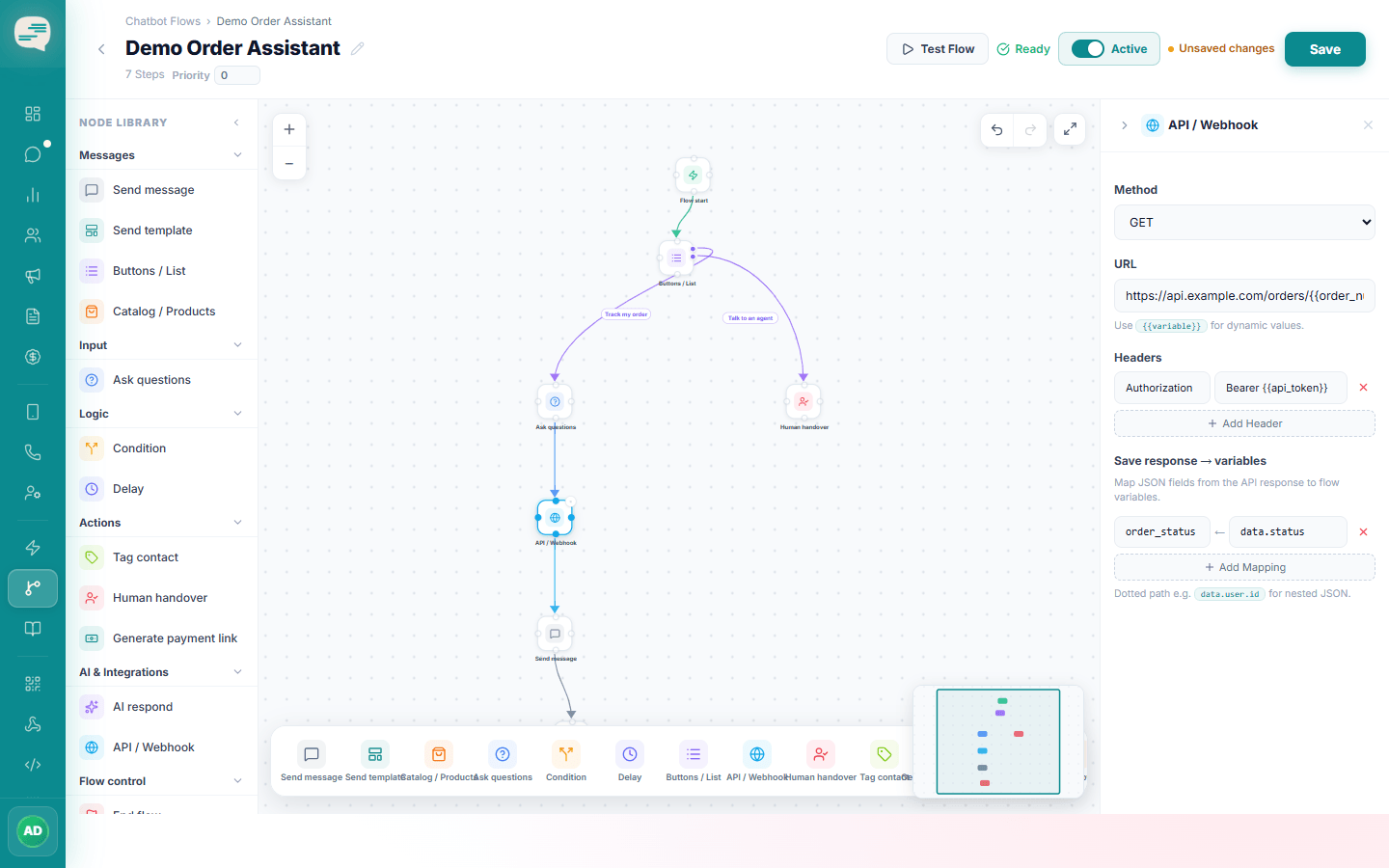The height and width of the screenshot is (868, 1389).
Task: Click the Test Flow button
Action: click(938, 49)
